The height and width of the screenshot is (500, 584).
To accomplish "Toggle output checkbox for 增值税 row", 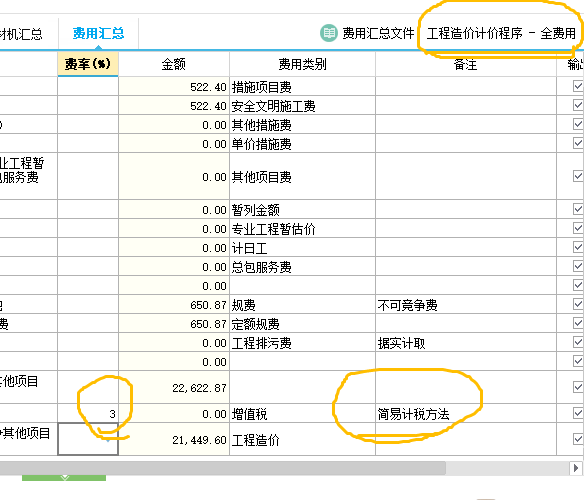I will 578,413.
